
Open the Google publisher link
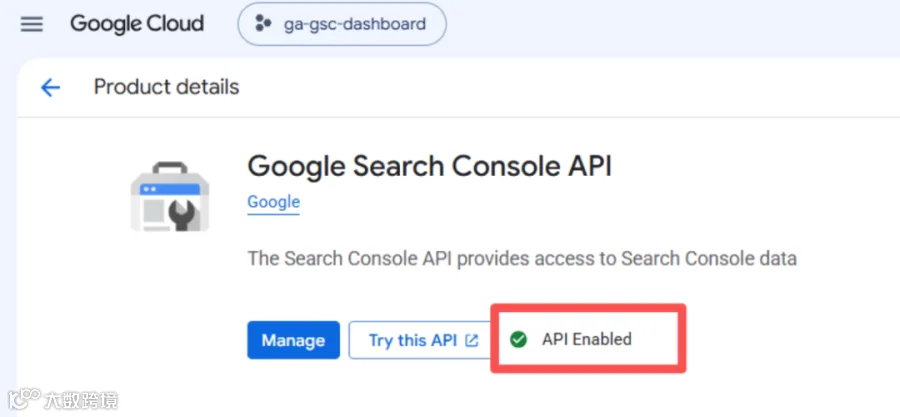[x=273, y=202]
